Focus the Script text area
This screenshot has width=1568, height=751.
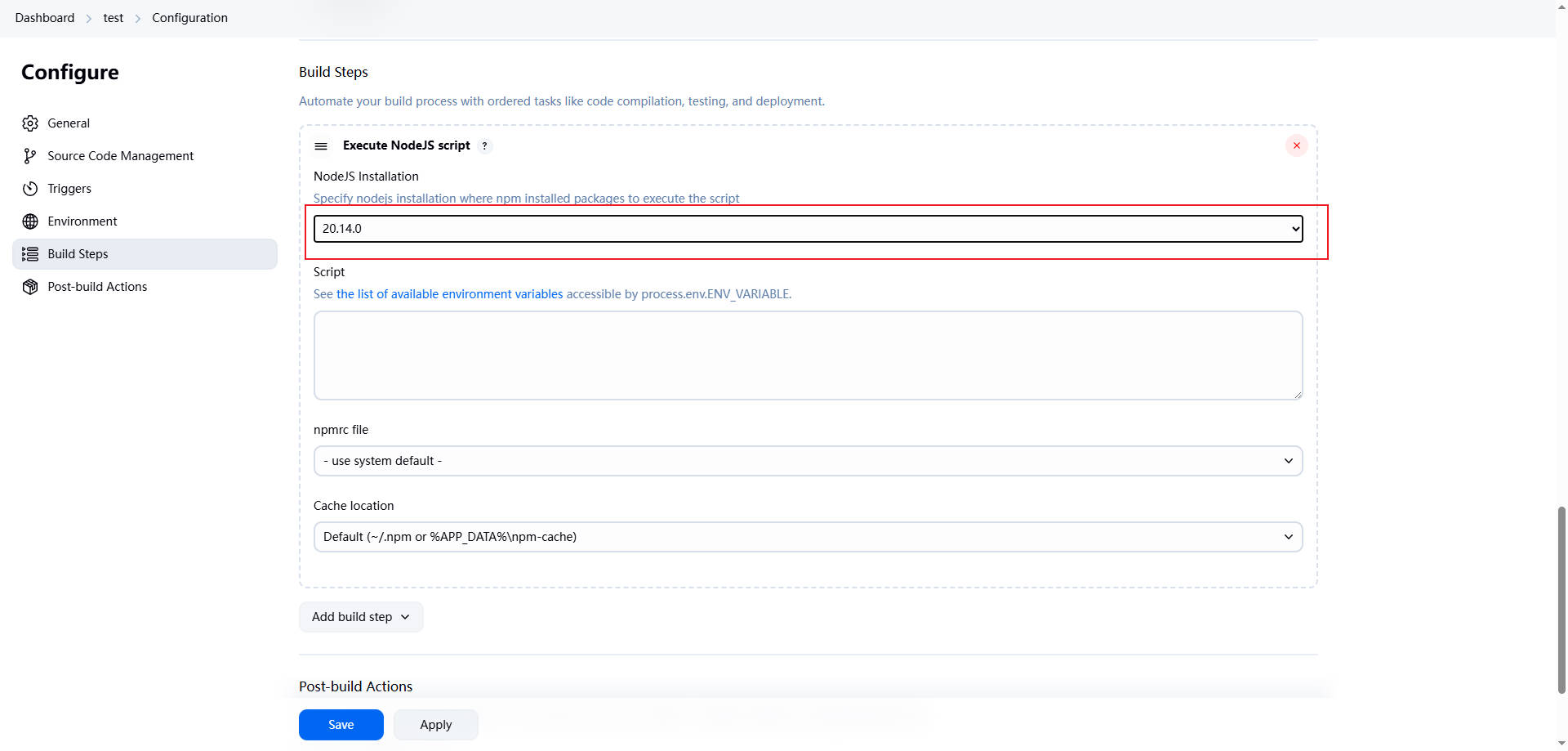tap(808, 355)
